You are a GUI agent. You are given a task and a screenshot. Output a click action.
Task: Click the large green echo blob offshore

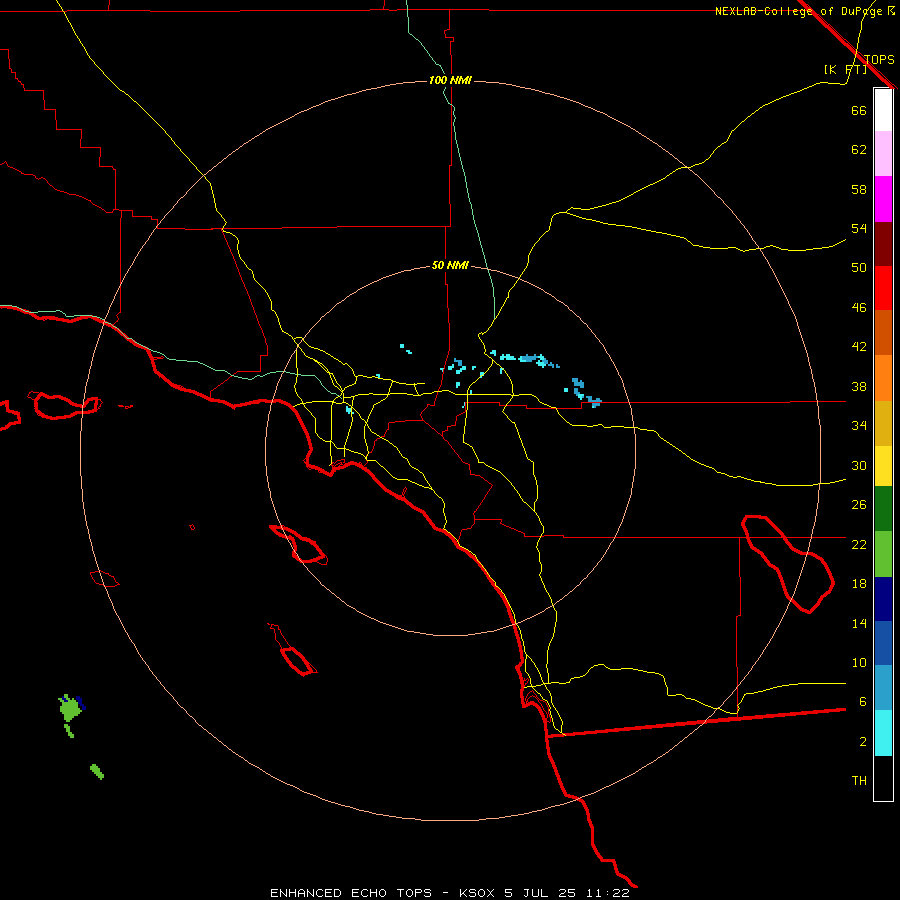click(71, 709)
